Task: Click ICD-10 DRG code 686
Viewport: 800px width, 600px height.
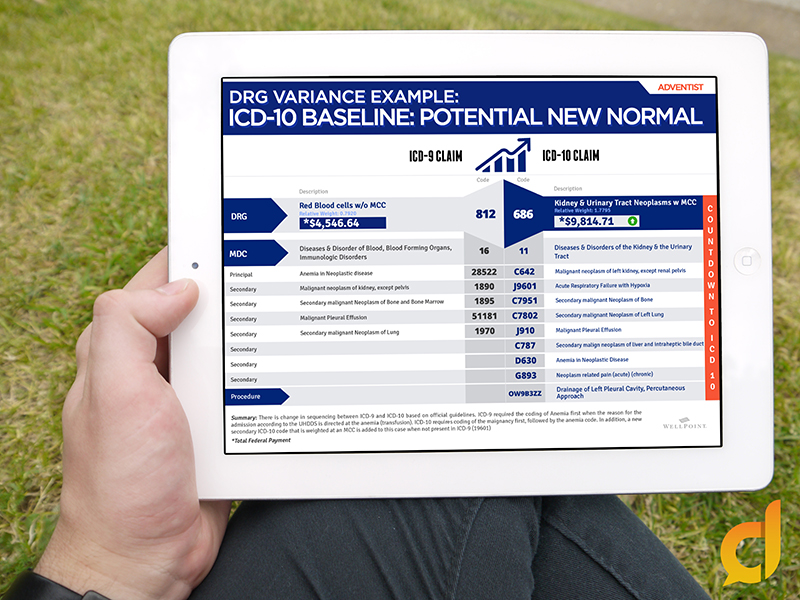Action: tap(524, 214)
